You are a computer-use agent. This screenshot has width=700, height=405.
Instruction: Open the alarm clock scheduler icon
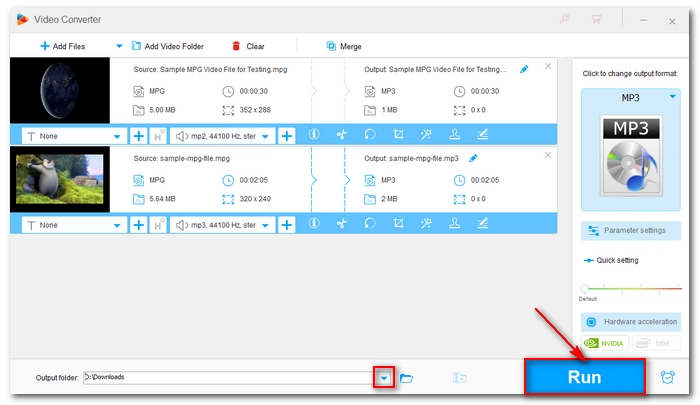click(667, 377)
